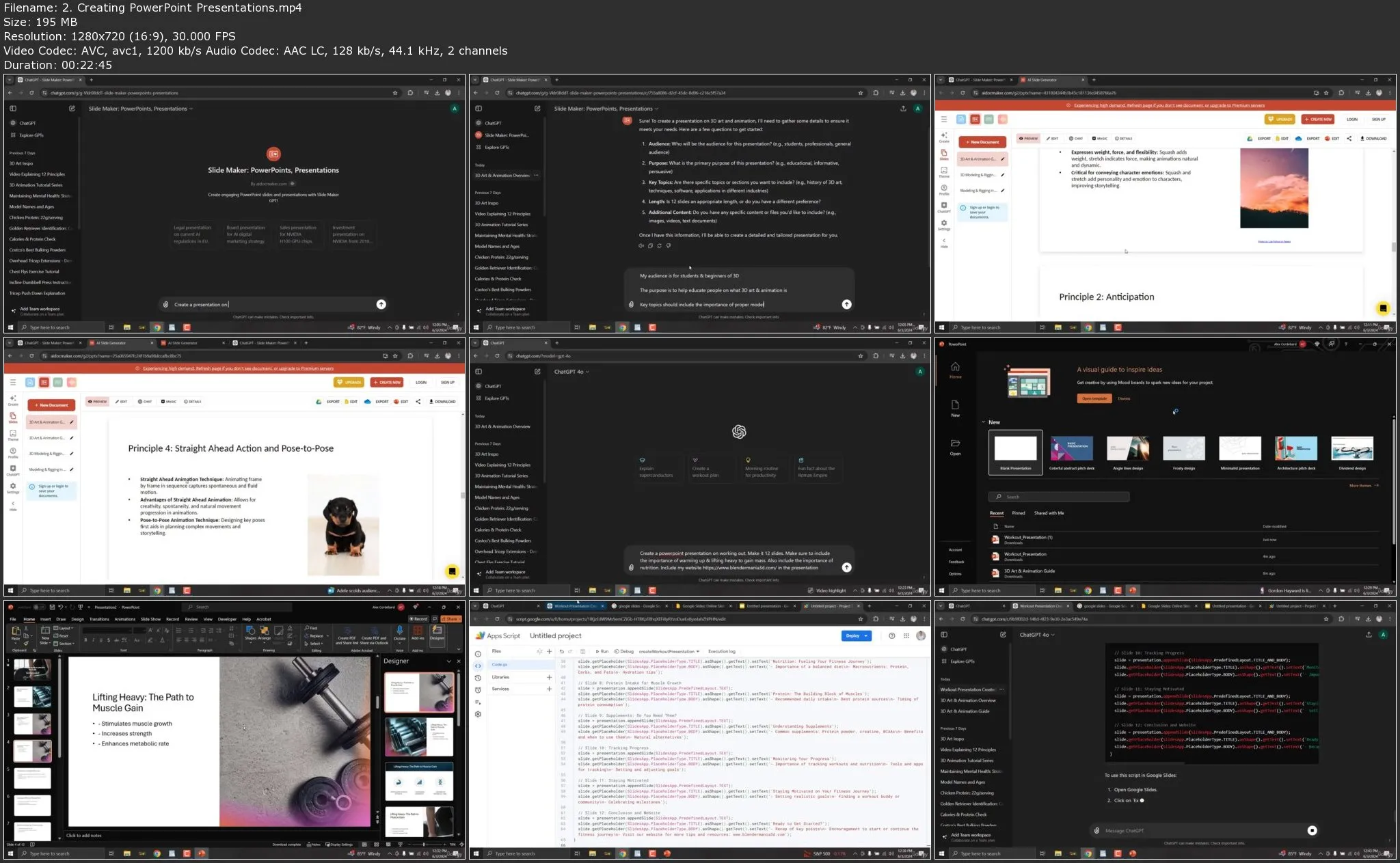This screenshot has height=863, width=1400.
Task: Collapse PowerPoint ribbon using corner chevron
Action: pyautogui.click(x=459, y=650)
